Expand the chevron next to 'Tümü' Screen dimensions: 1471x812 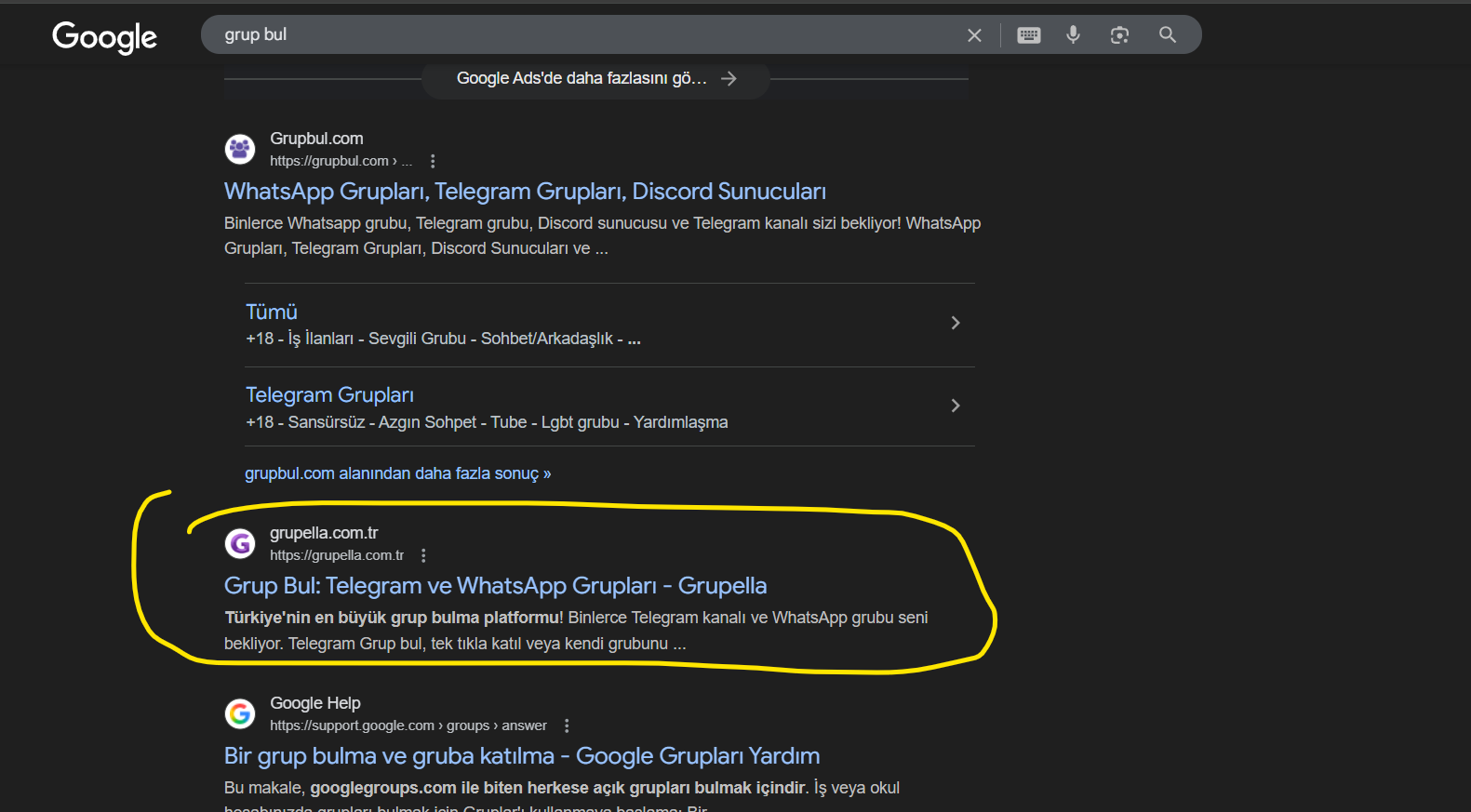coord(956,323)
